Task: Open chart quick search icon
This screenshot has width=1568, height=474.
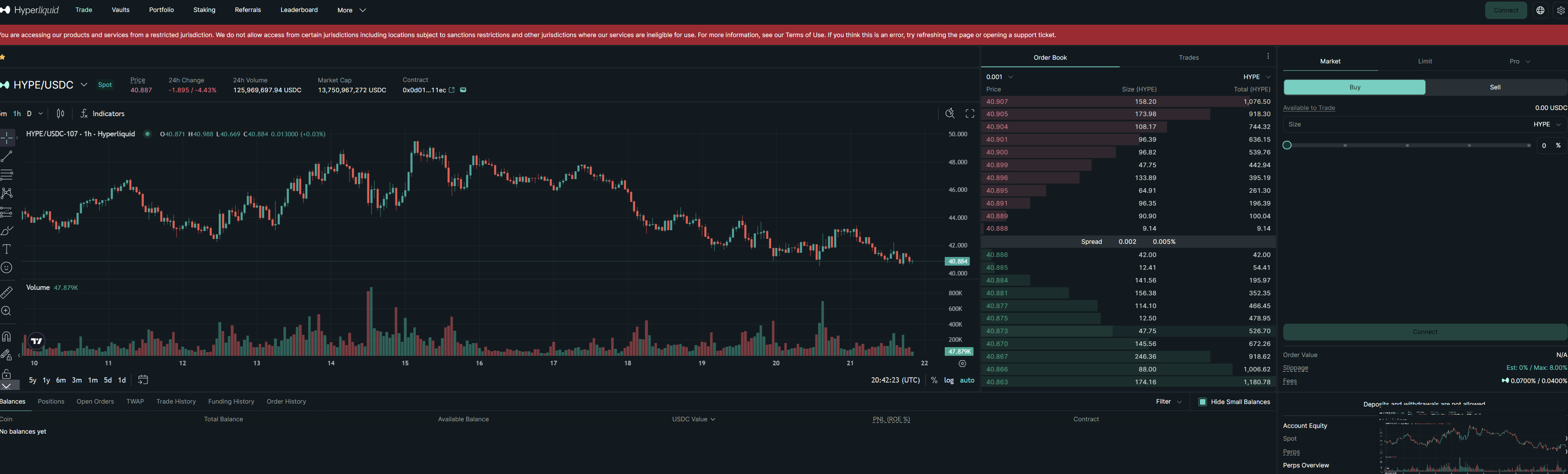Action: [950, 113]
